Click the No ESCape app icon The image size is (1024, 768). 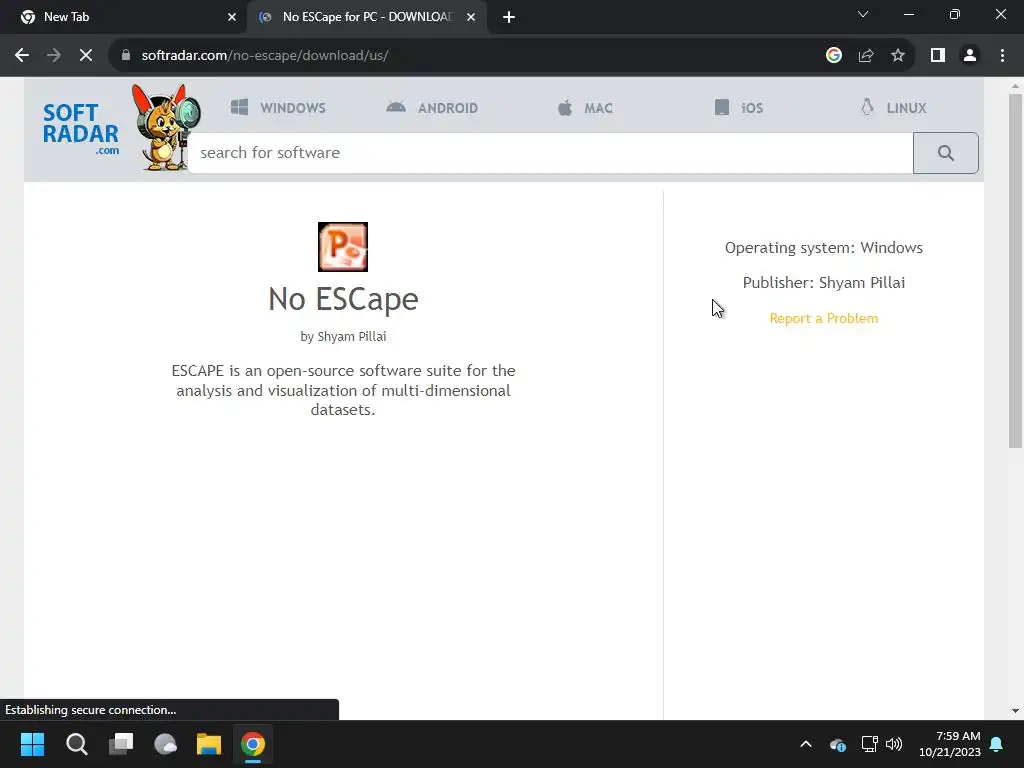click(343, 247)
